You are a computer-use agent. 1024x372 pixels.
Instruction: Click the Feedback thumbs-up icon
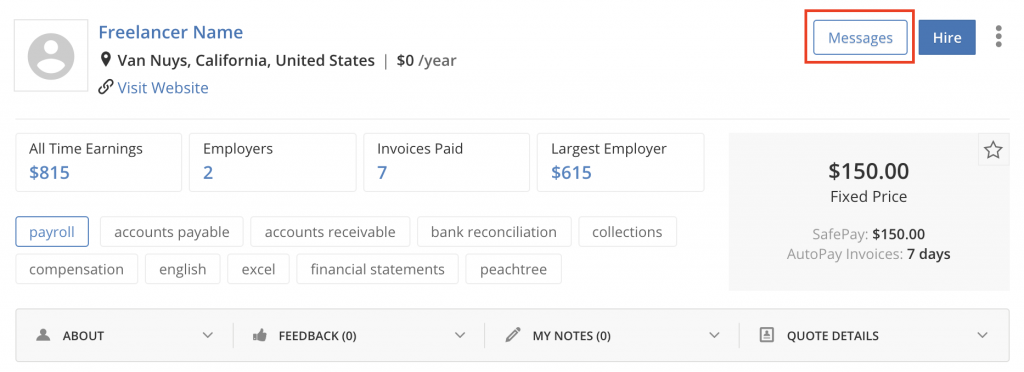[260, 335]
